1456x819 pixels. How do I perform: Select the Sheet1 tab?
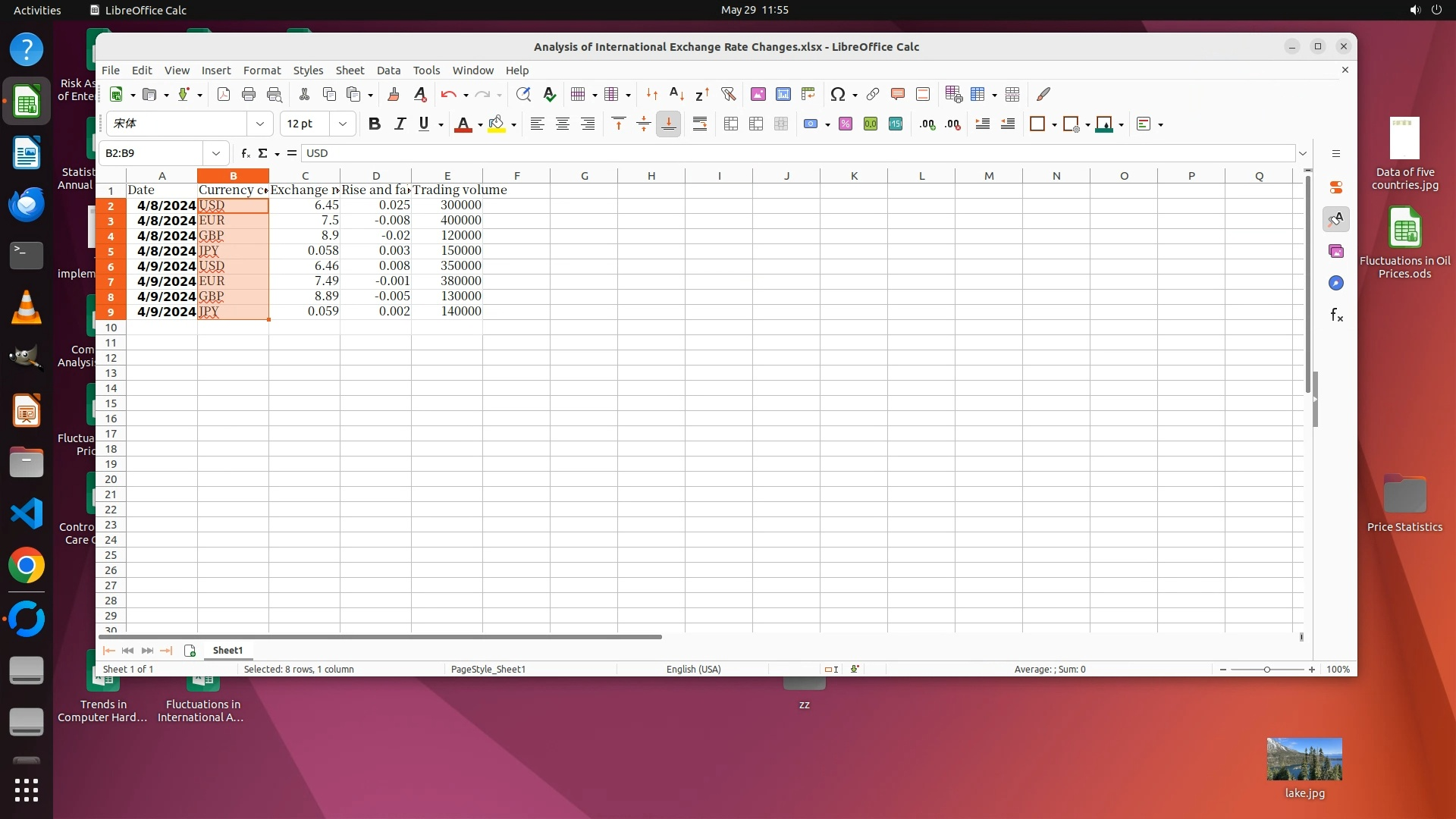[x=227, y=650]
